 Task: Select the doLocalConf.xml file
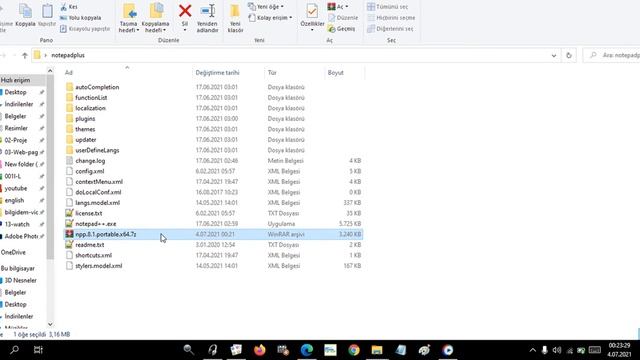pos(98,193)
